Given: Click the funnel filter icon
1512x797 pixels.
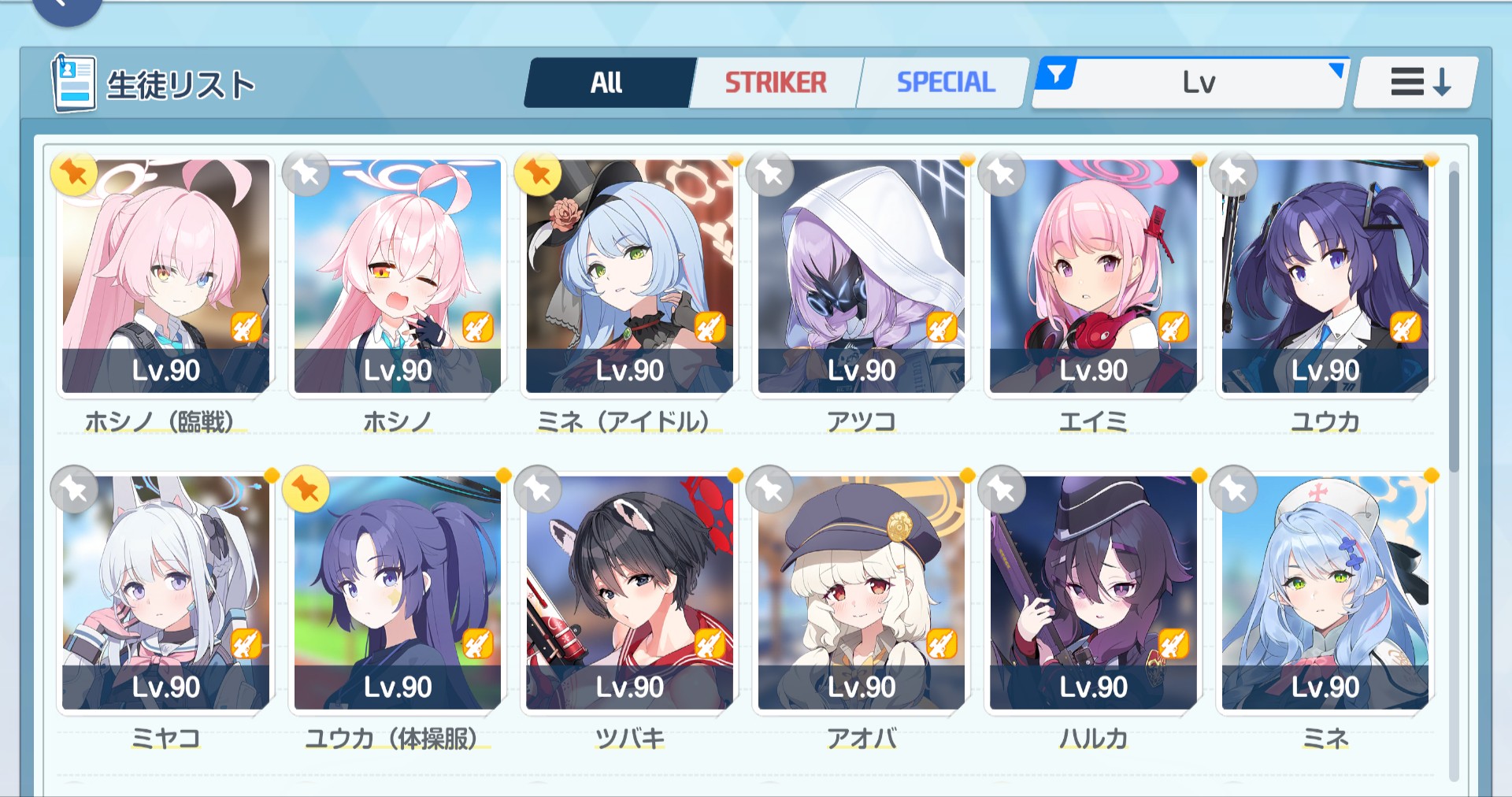Looking at the screenshot, I should pyautogui.click(x=1057, y=75).
